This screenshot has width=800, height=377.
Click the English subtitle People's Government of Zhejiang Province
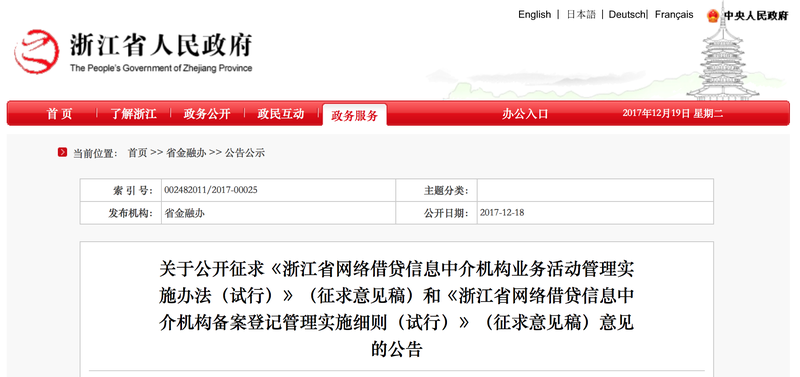[x=161, y=68]
